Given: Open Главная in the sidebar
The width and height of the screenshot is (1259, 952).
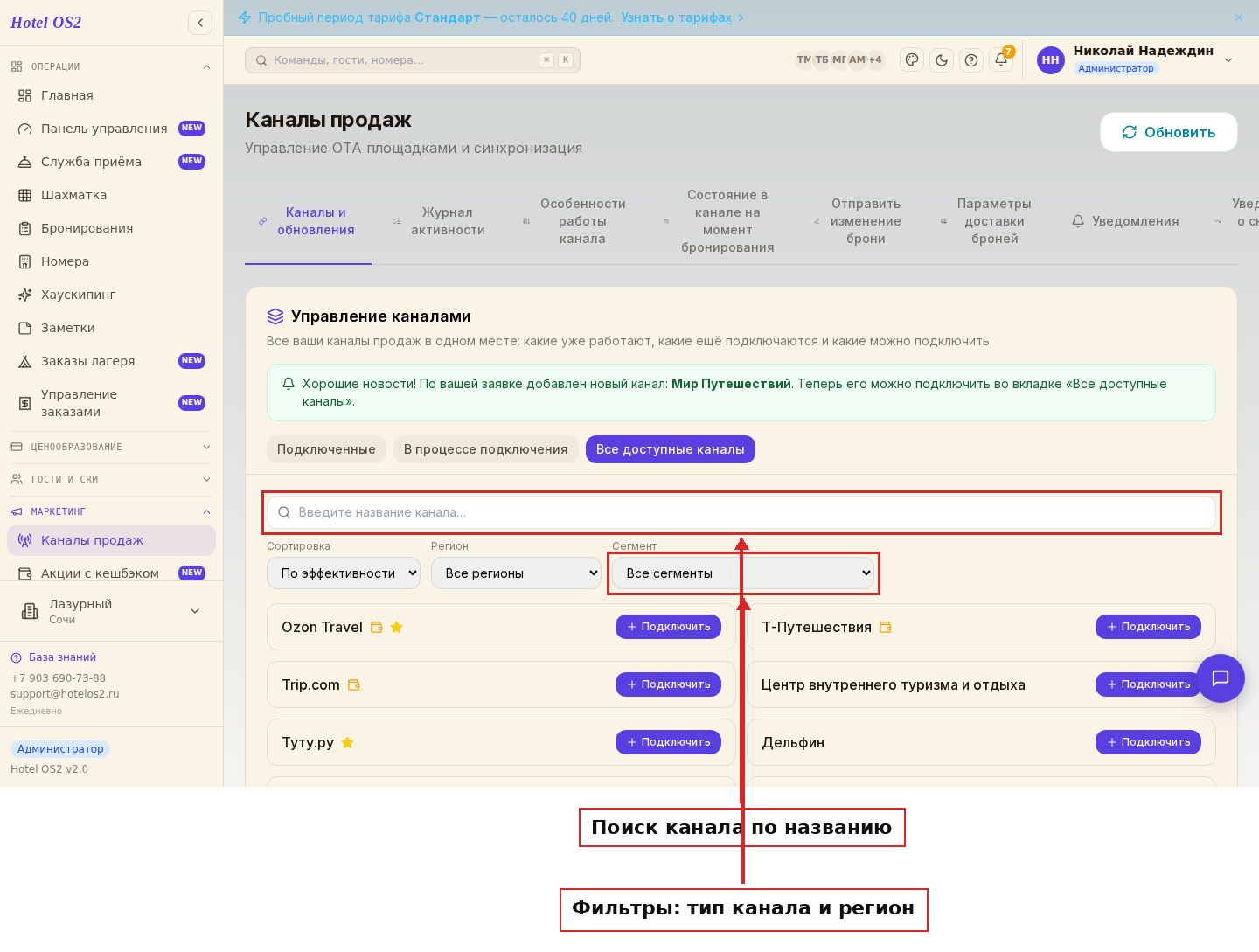Looking at the screenshot, I should [x=111, y=95].
